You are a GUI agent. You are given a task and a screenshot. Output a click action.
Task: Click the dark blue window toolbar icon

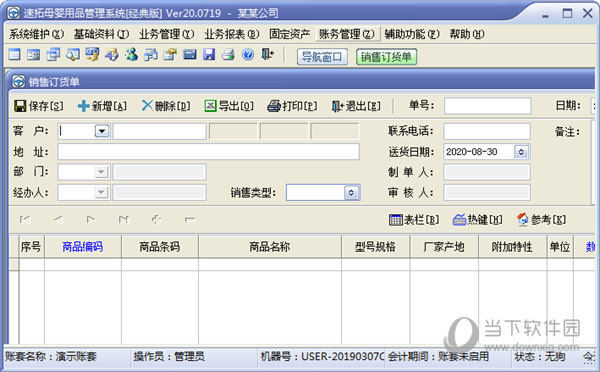[x=190, y=55]
